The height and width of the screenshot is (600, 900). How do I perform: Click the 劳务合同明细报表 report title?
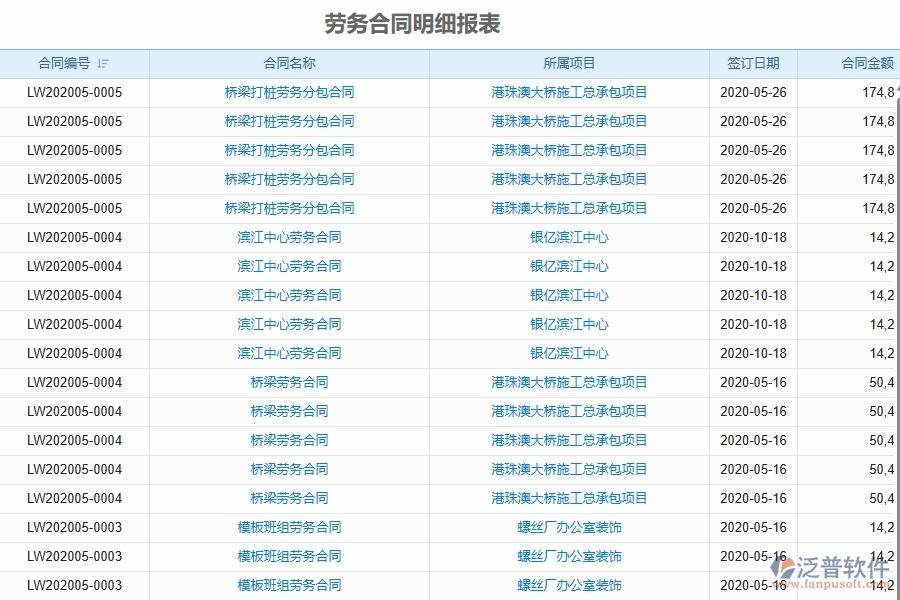(412, 21)
